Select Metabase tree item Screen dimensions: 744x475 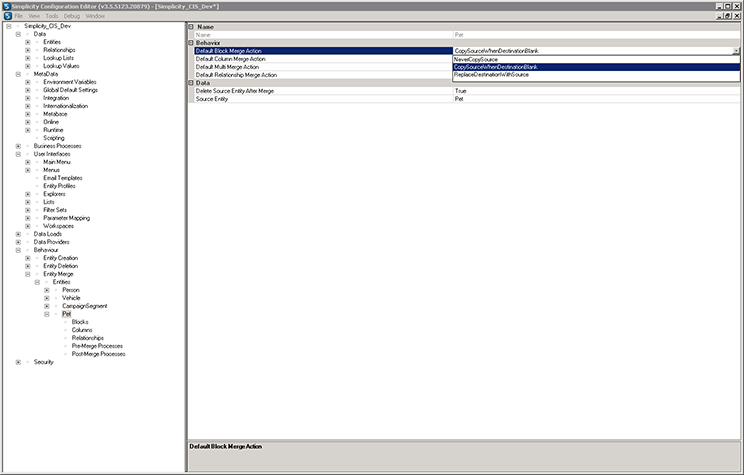point(55,114)
